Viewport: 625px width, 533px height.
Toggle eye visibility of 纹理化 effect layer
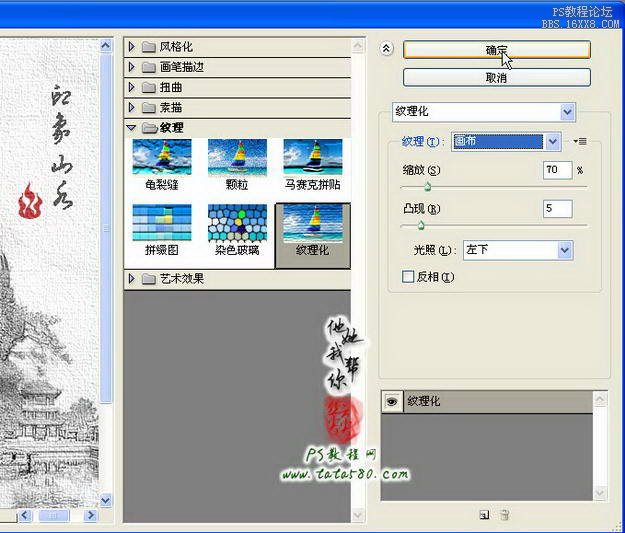point(392,401)
